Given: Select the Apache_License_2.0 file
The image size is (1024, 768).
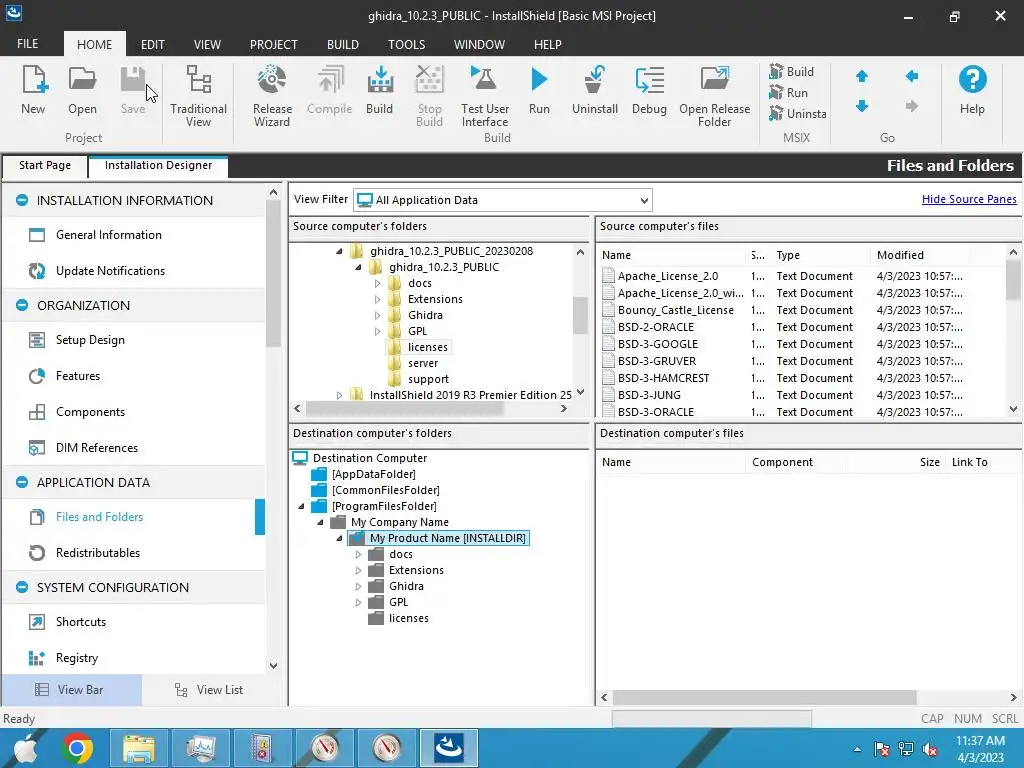Looking at the screenshot, I should 667,276.
